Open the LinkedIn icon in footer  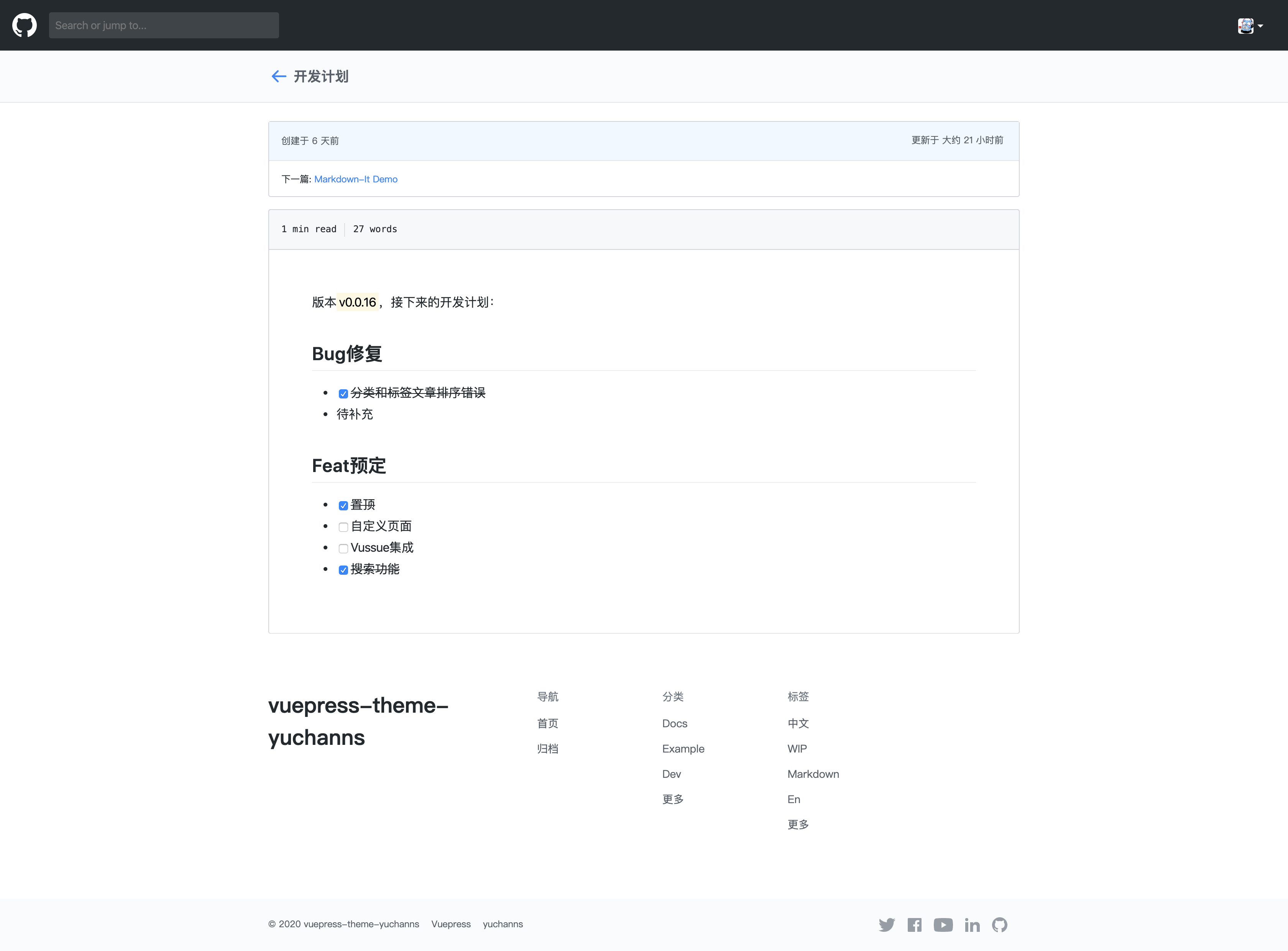click(x=972, y=925)
